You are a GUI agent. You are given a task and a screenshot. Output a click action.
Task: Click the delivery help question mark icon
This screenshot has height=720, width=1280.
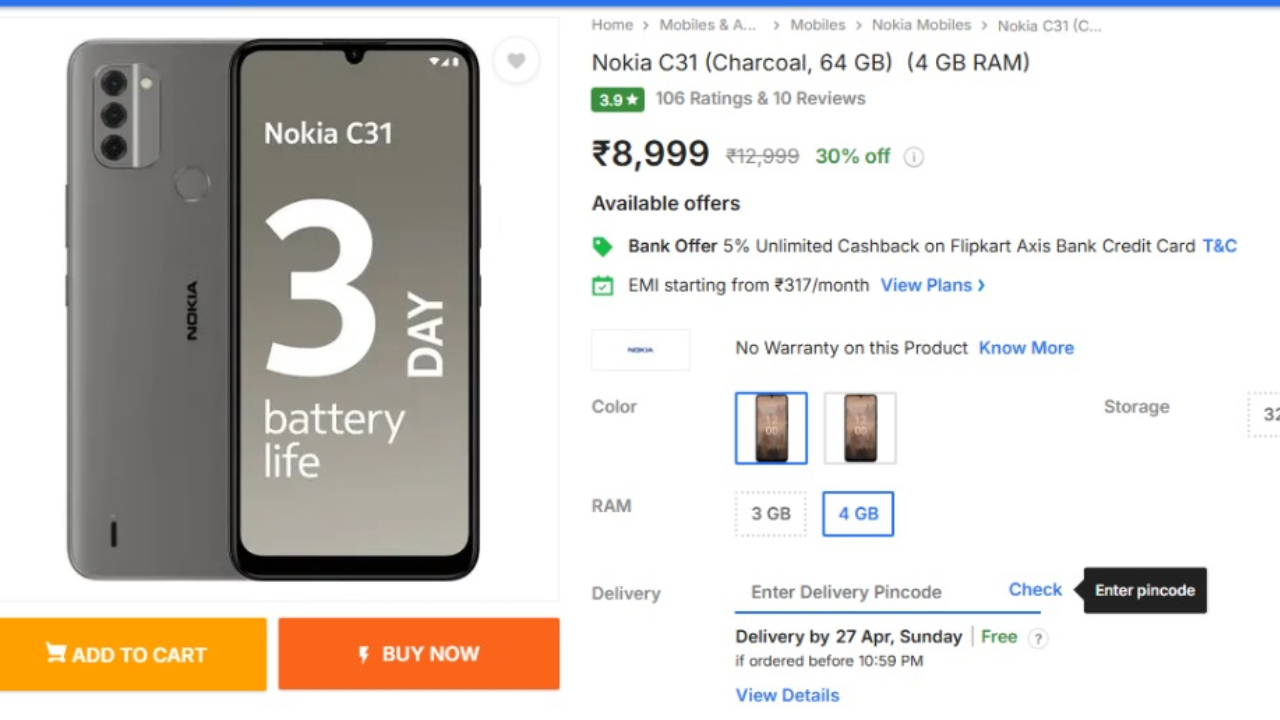pos(1038,638)
